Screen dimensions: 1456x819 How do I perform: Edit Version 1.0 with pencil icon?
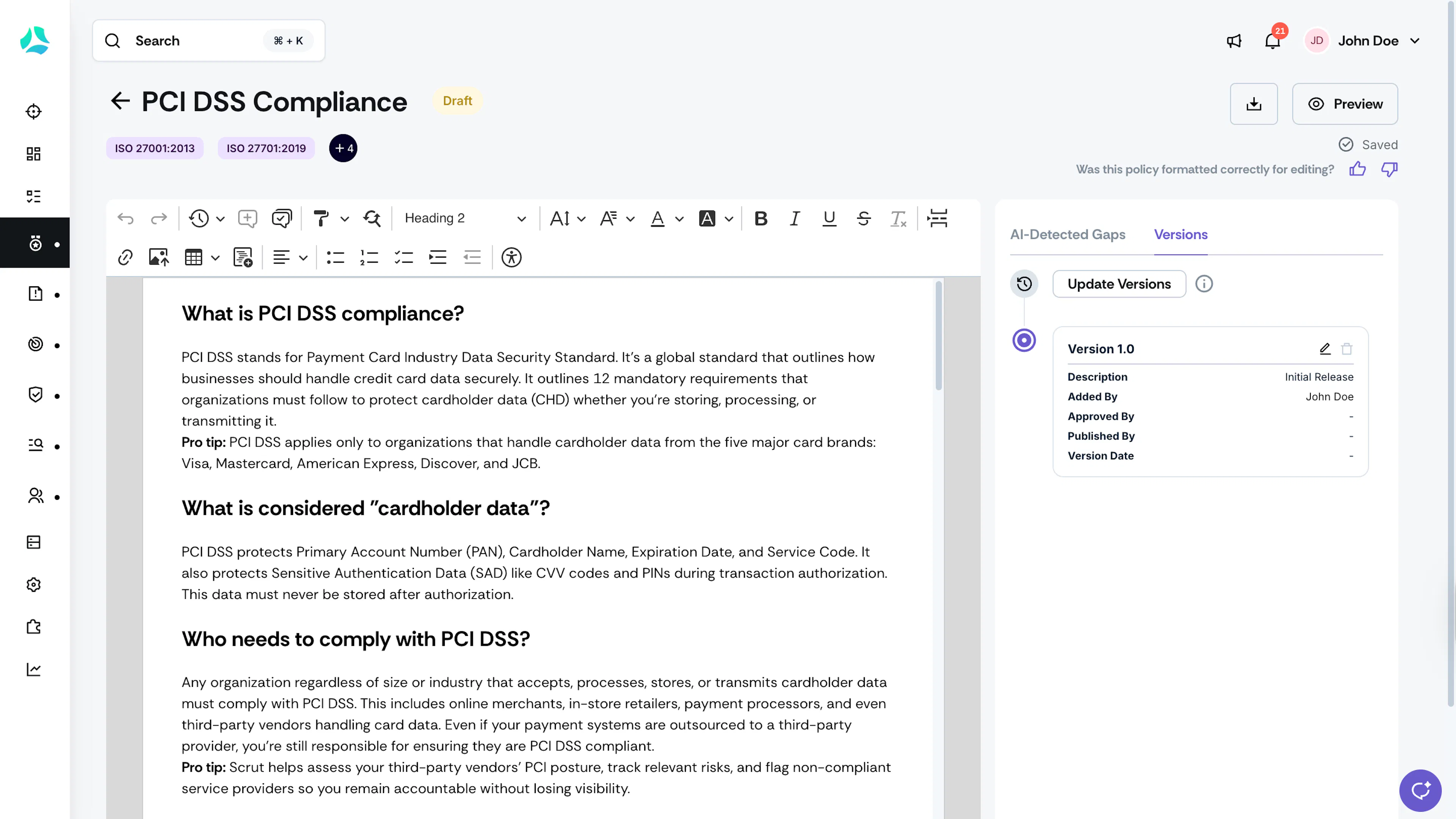1325,349
